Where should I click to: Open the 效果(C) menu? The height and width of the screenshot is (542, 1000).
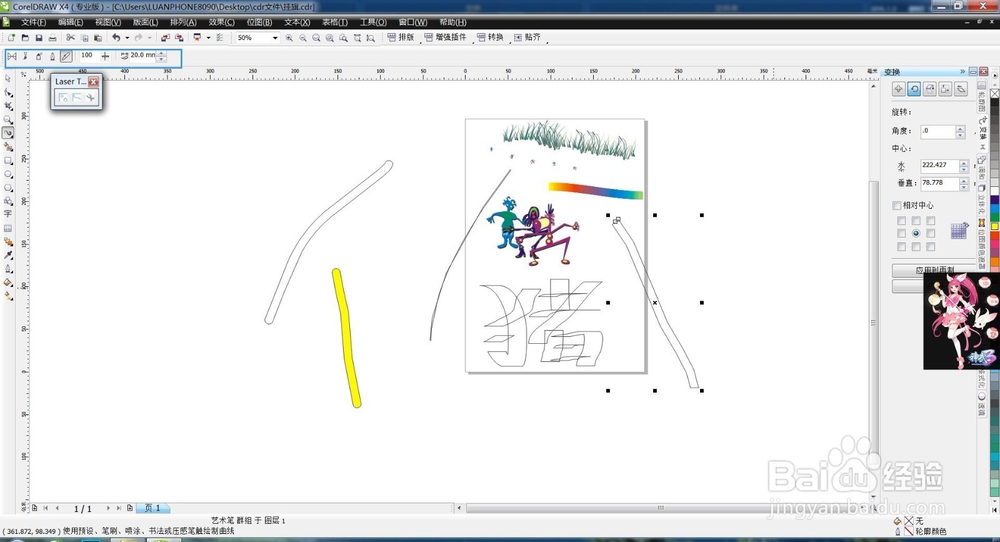[221, 22]
